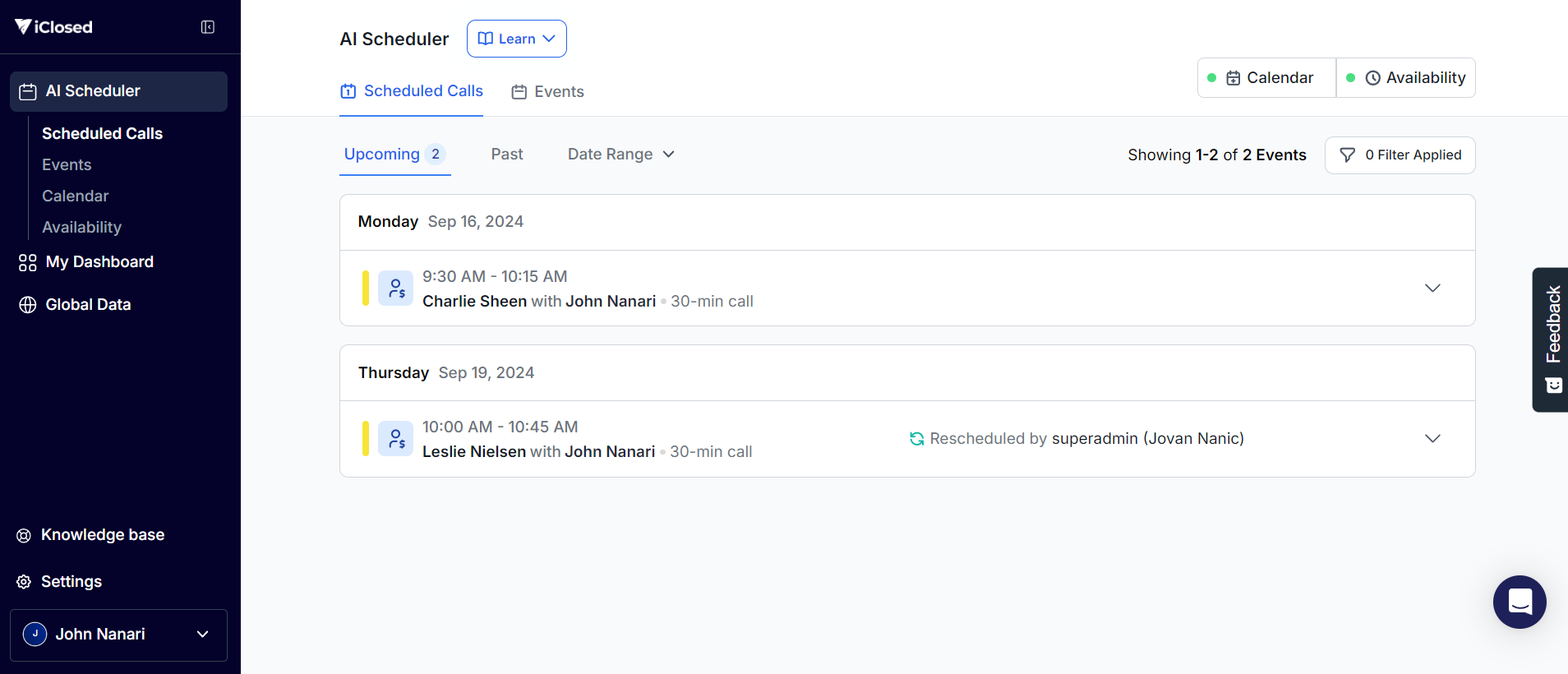Click the Availability status button

click(1406, 78)
